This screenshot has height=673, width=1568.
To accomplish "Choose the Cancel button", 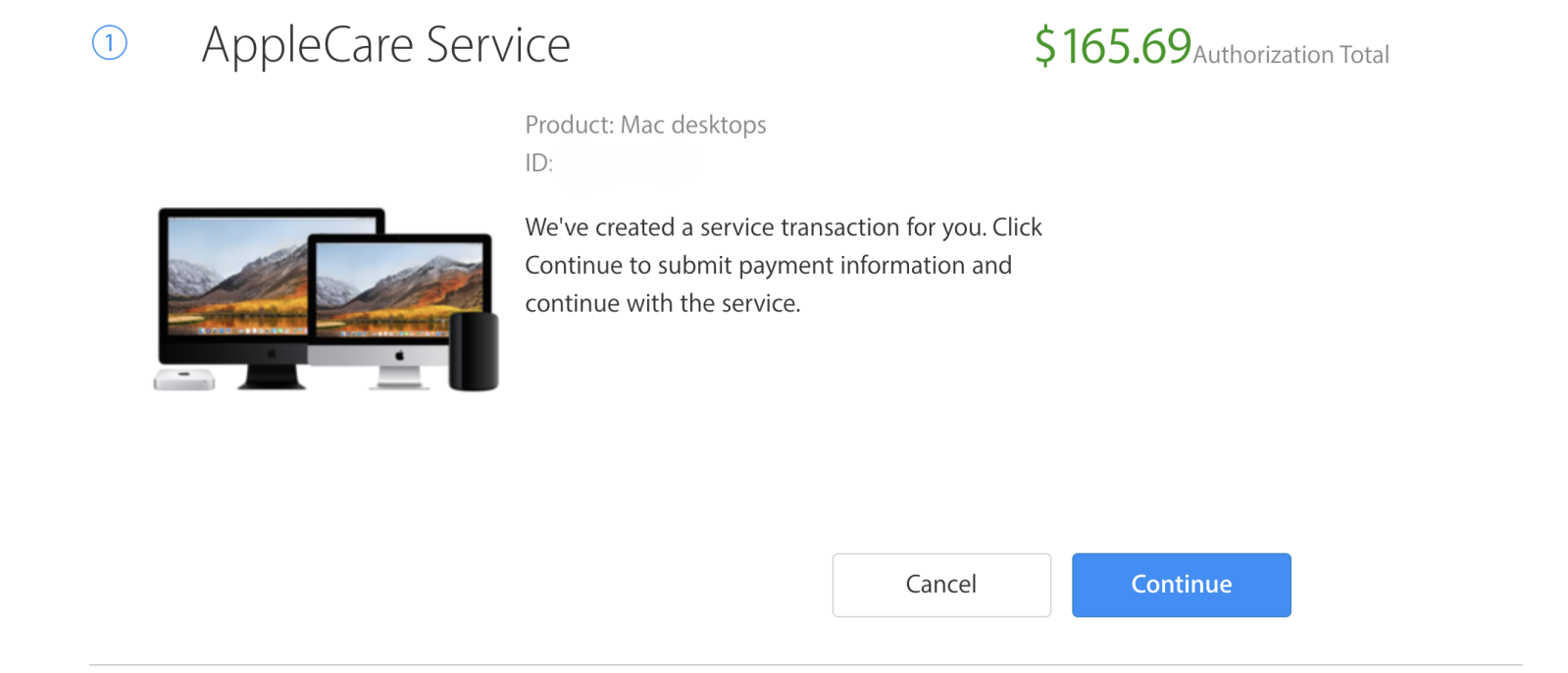I will 941,585.
